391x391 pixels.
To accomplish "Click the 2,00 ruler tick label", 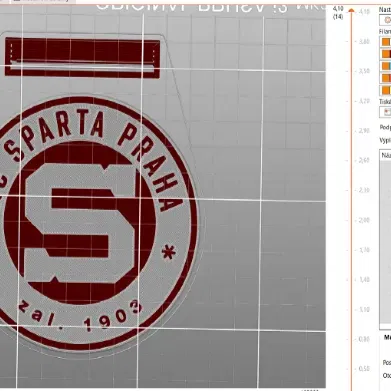I will 364,220.
